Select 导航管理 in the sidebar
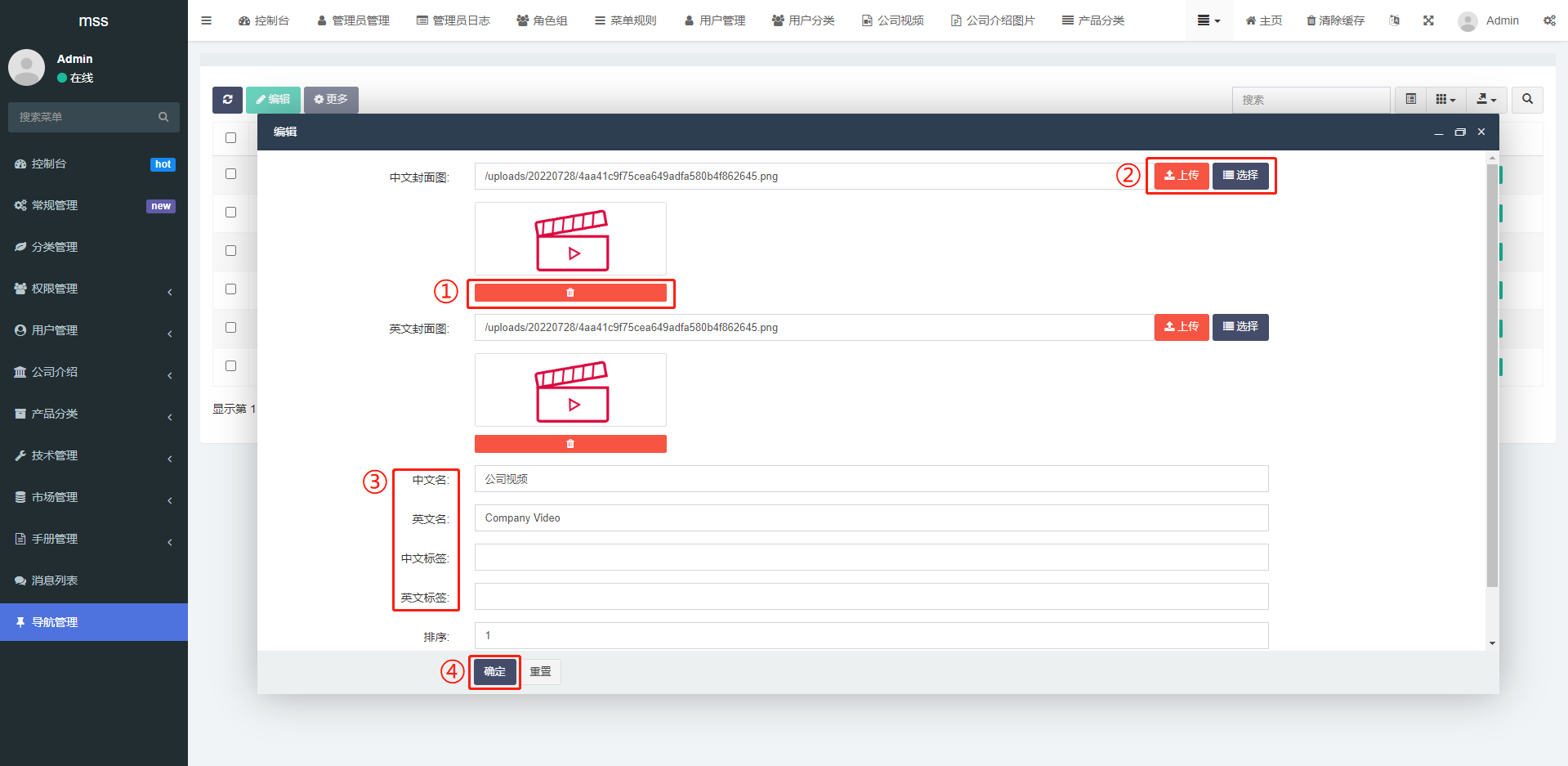 [x=94, y=622]
